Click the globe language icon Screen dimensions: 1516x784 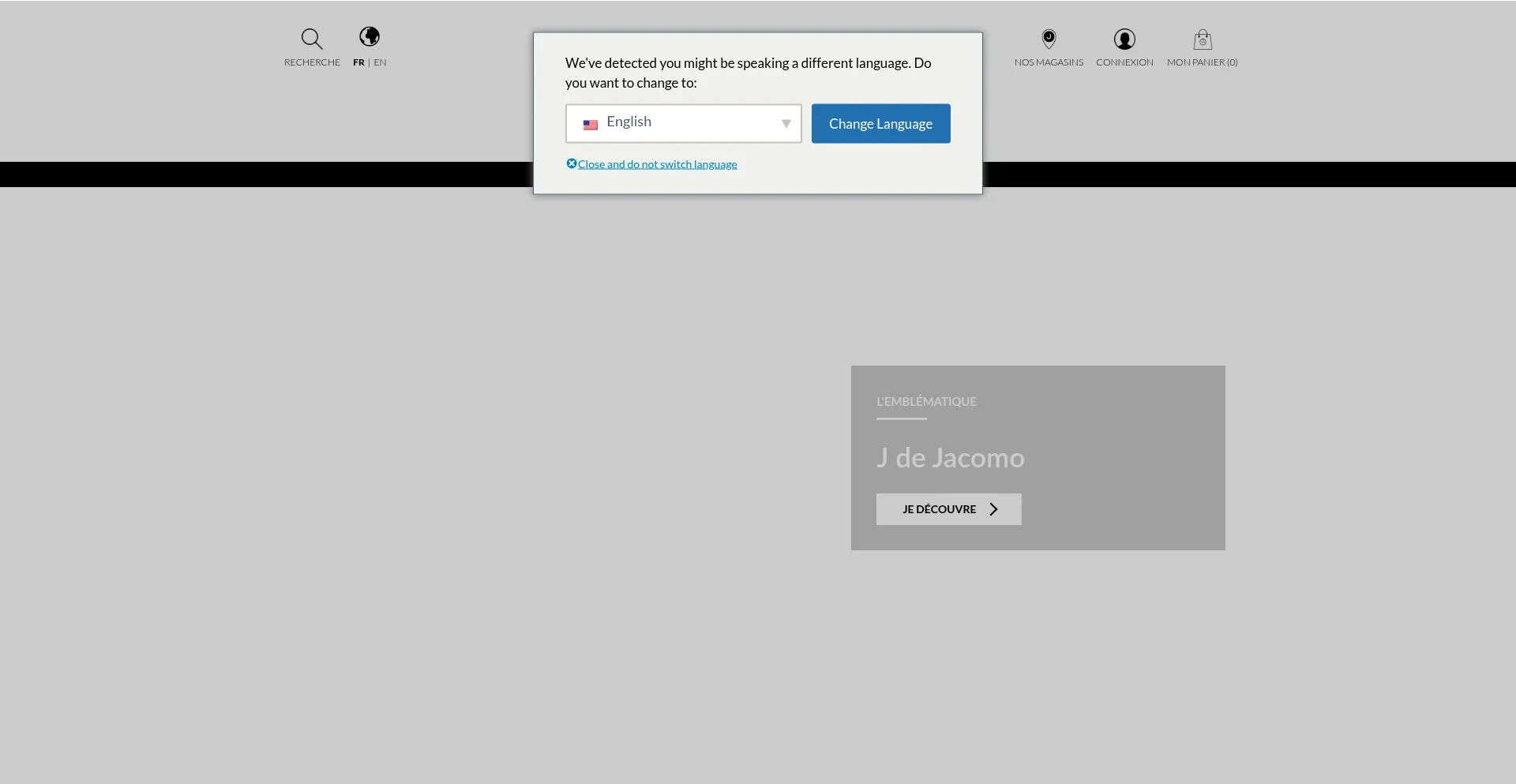(370, 36)
